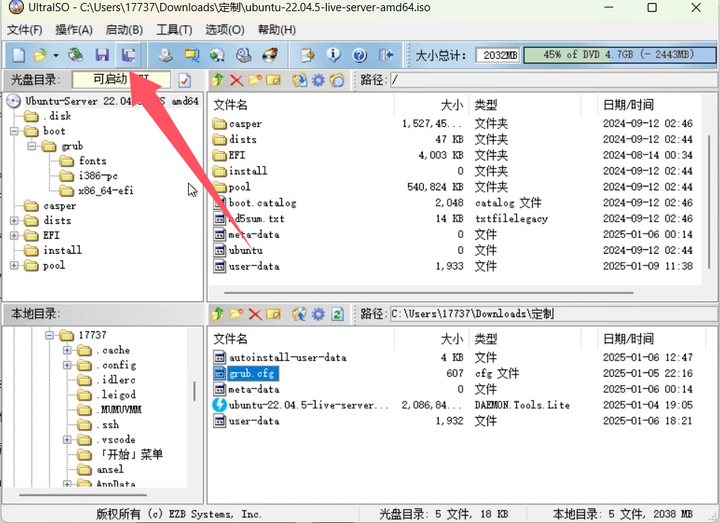Click the Help question mark icon
This screenshot has width=720, height=523.
click(360, 56)
